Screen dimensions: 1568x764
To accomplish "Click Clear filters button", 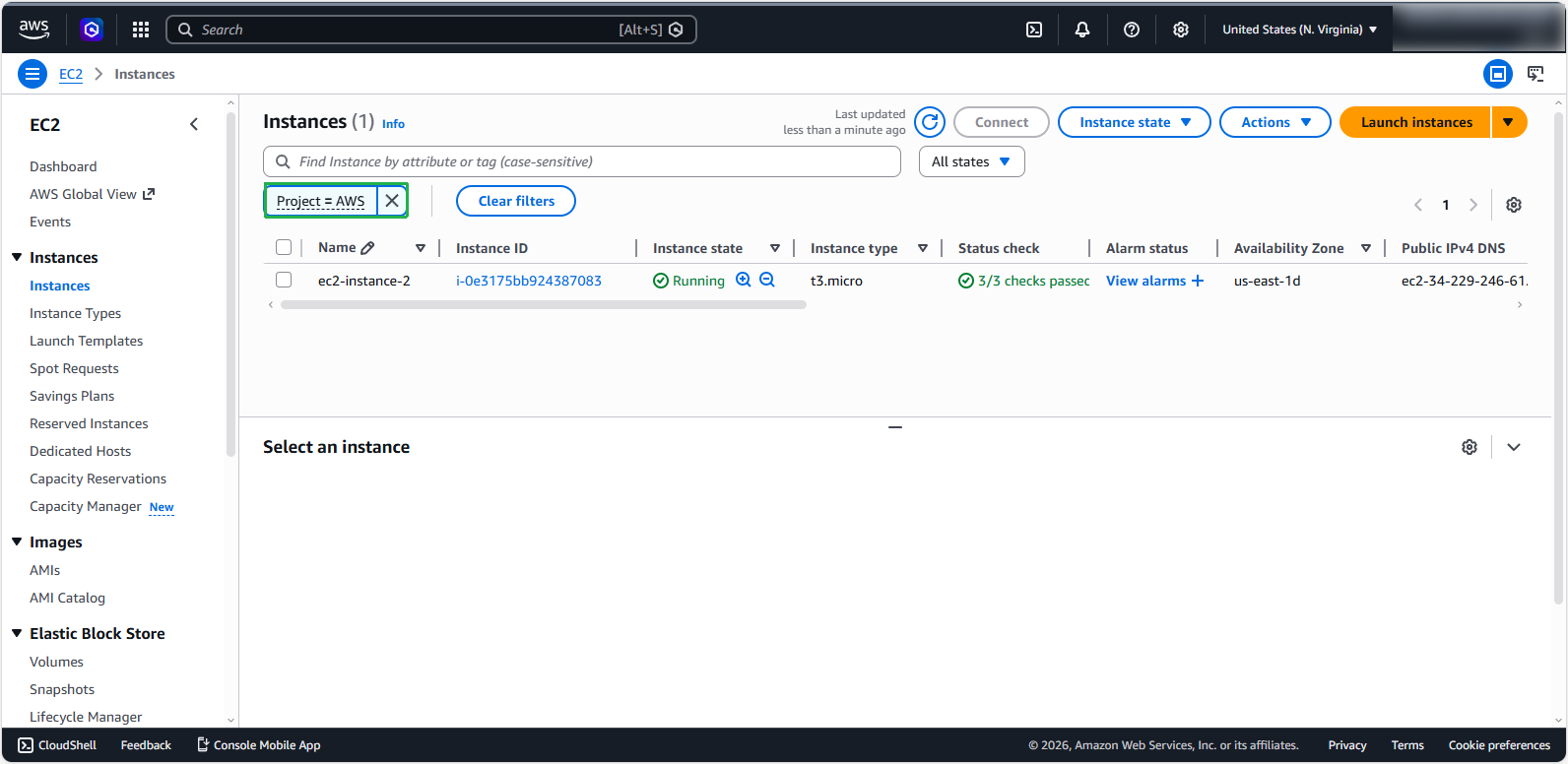I will click(x=516, y=201).
